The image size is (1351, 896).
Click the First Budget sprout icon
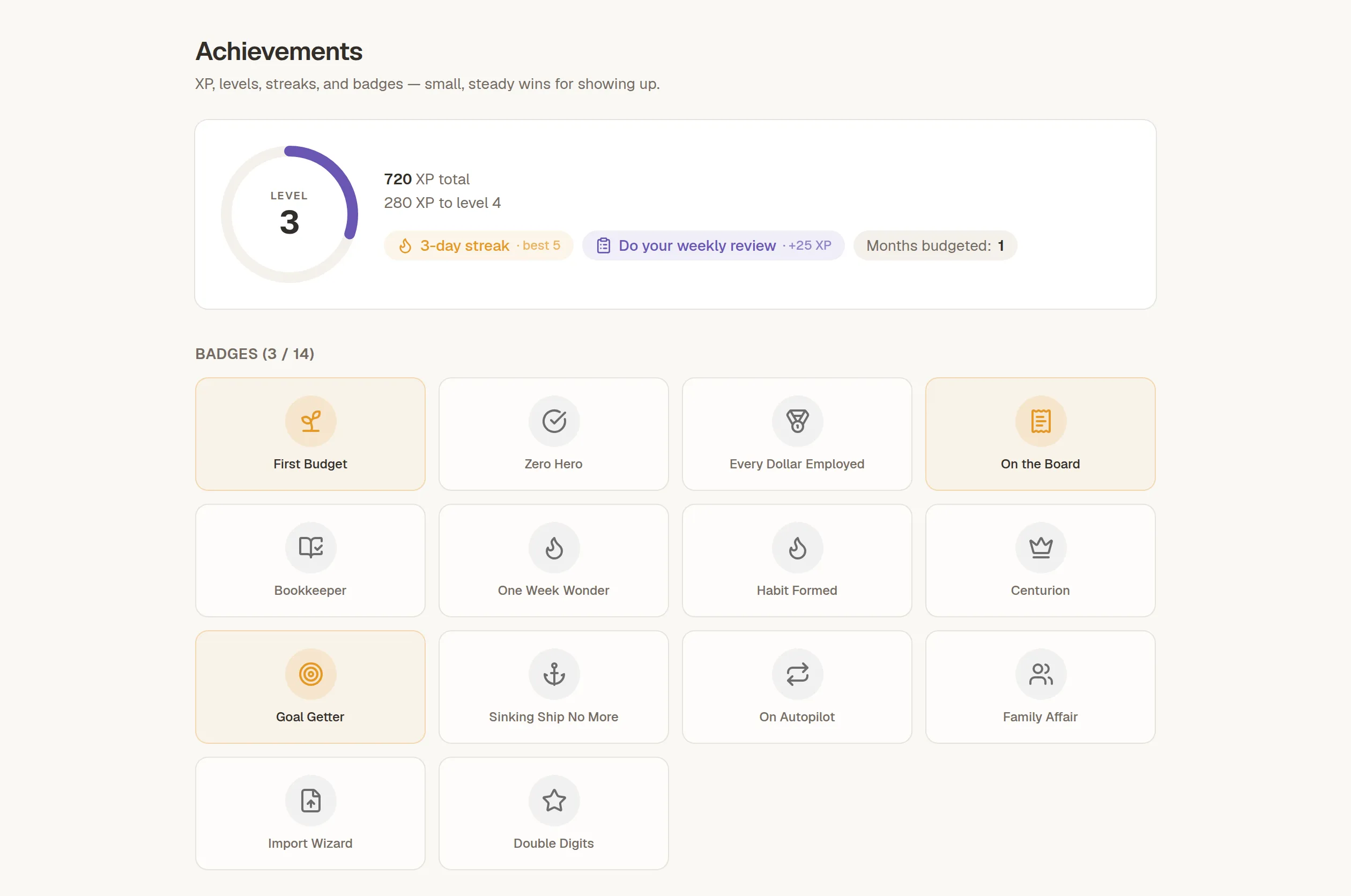point(310,421)
